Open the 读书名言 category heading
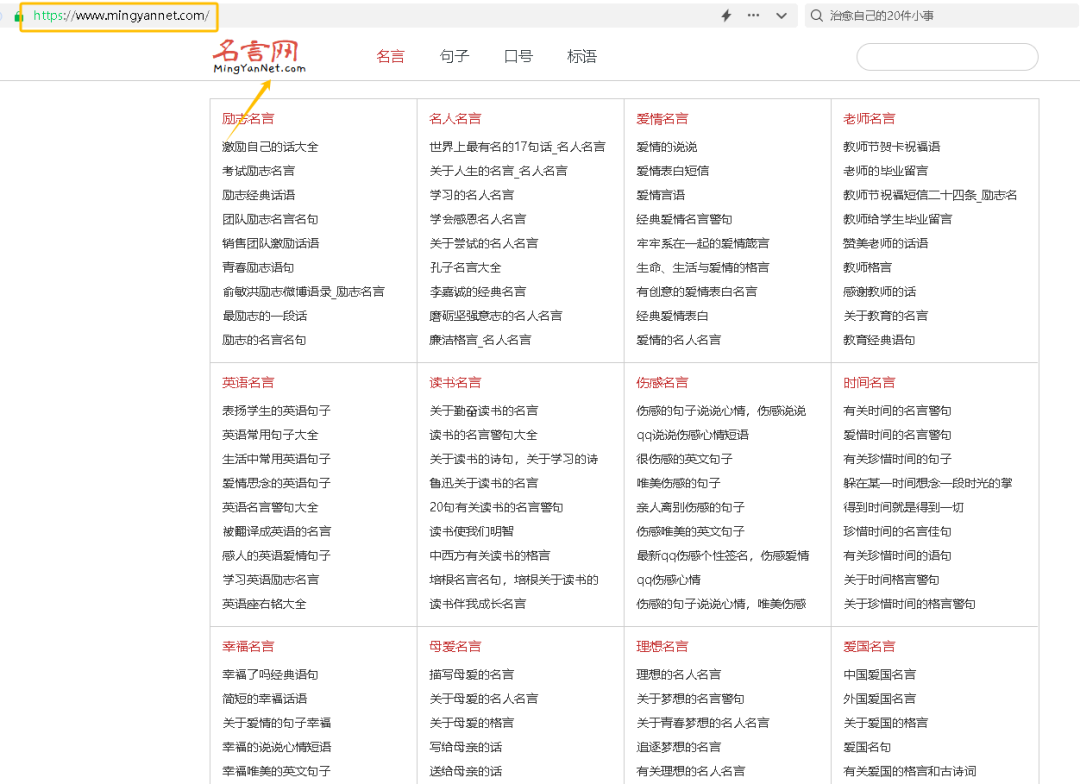 455,382
